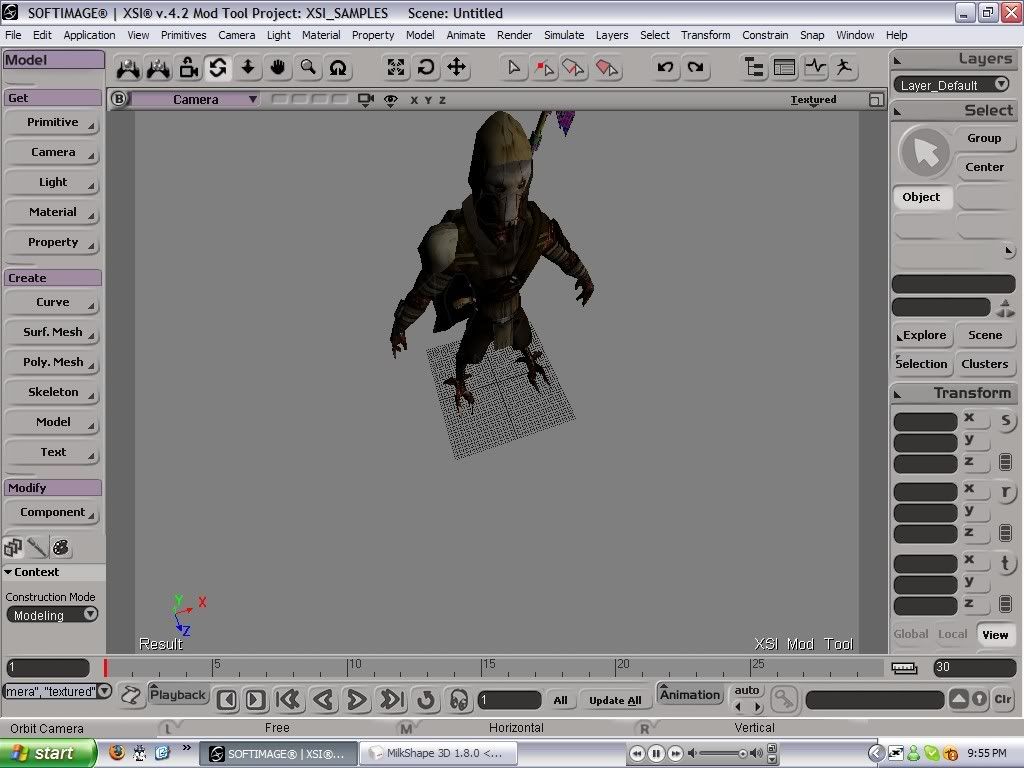Click the large Select arrow button
This screenshot has width=1024, height=768.
pyautogui.click(x=923, y=152)
